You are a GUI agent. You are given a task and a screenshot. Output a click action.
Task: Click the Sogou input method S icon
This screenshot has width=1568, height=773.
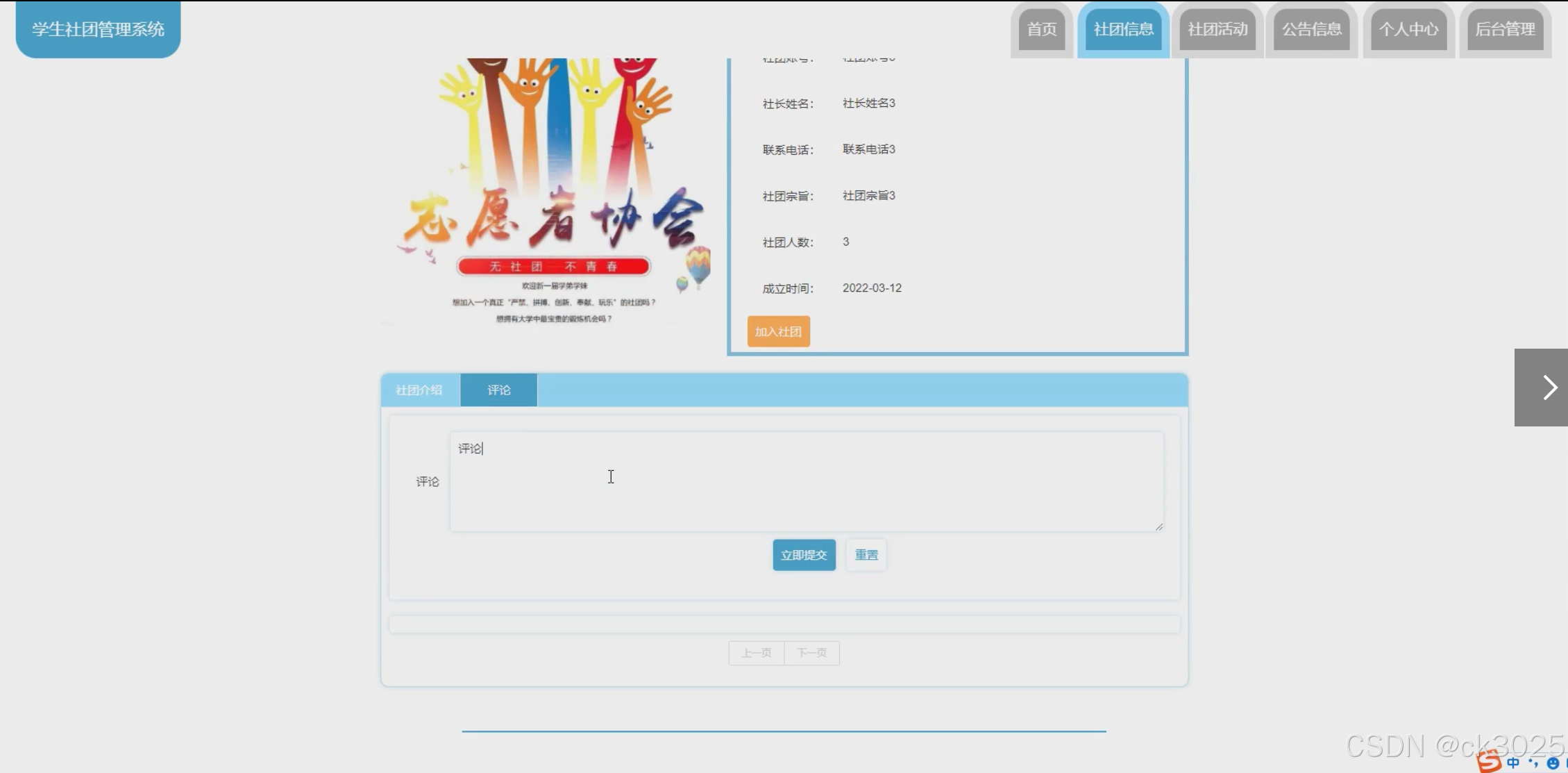(x=1488, y=761)
